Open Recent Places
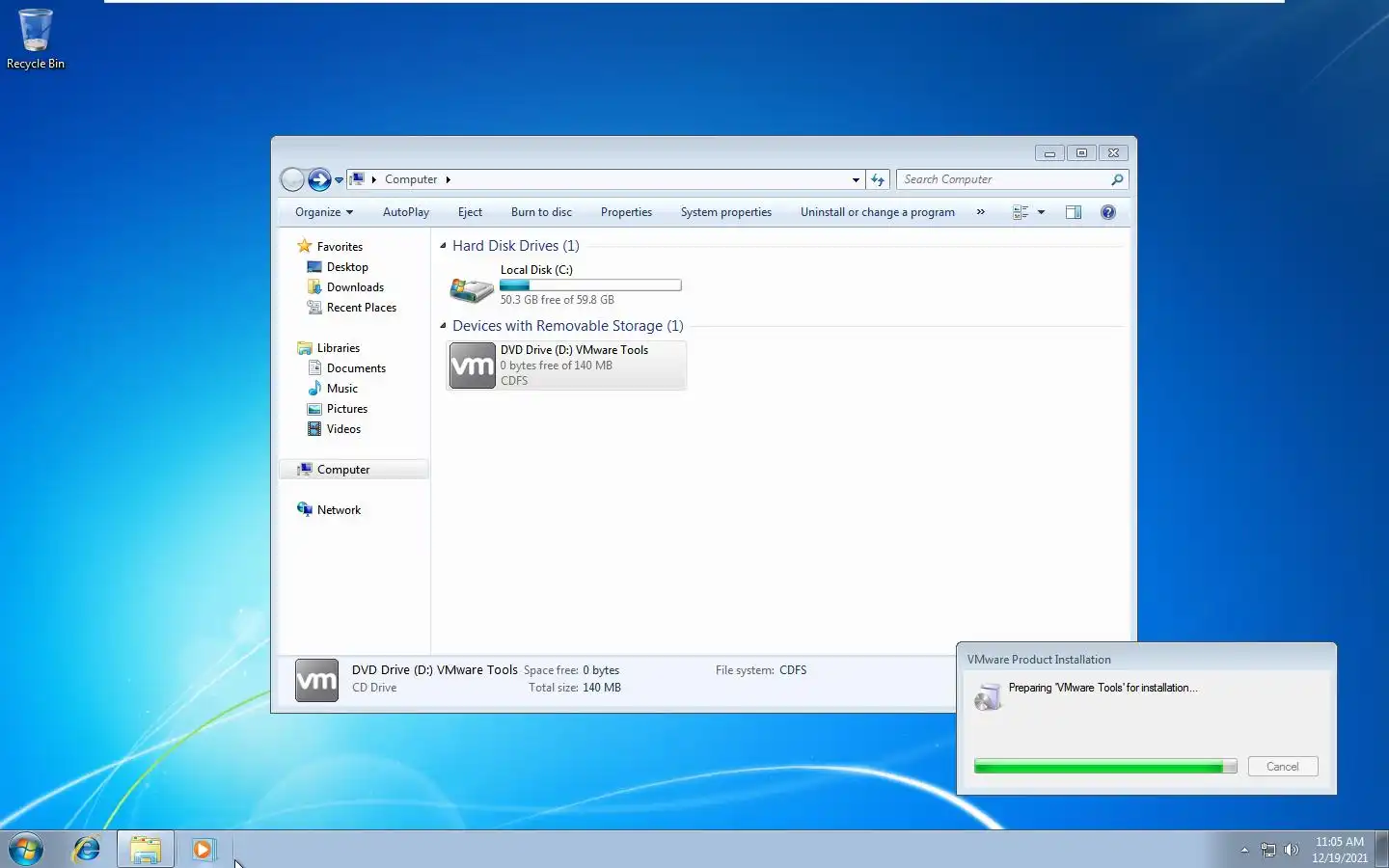This screenshot has height=868, width=1389. (x=361, y=308)
